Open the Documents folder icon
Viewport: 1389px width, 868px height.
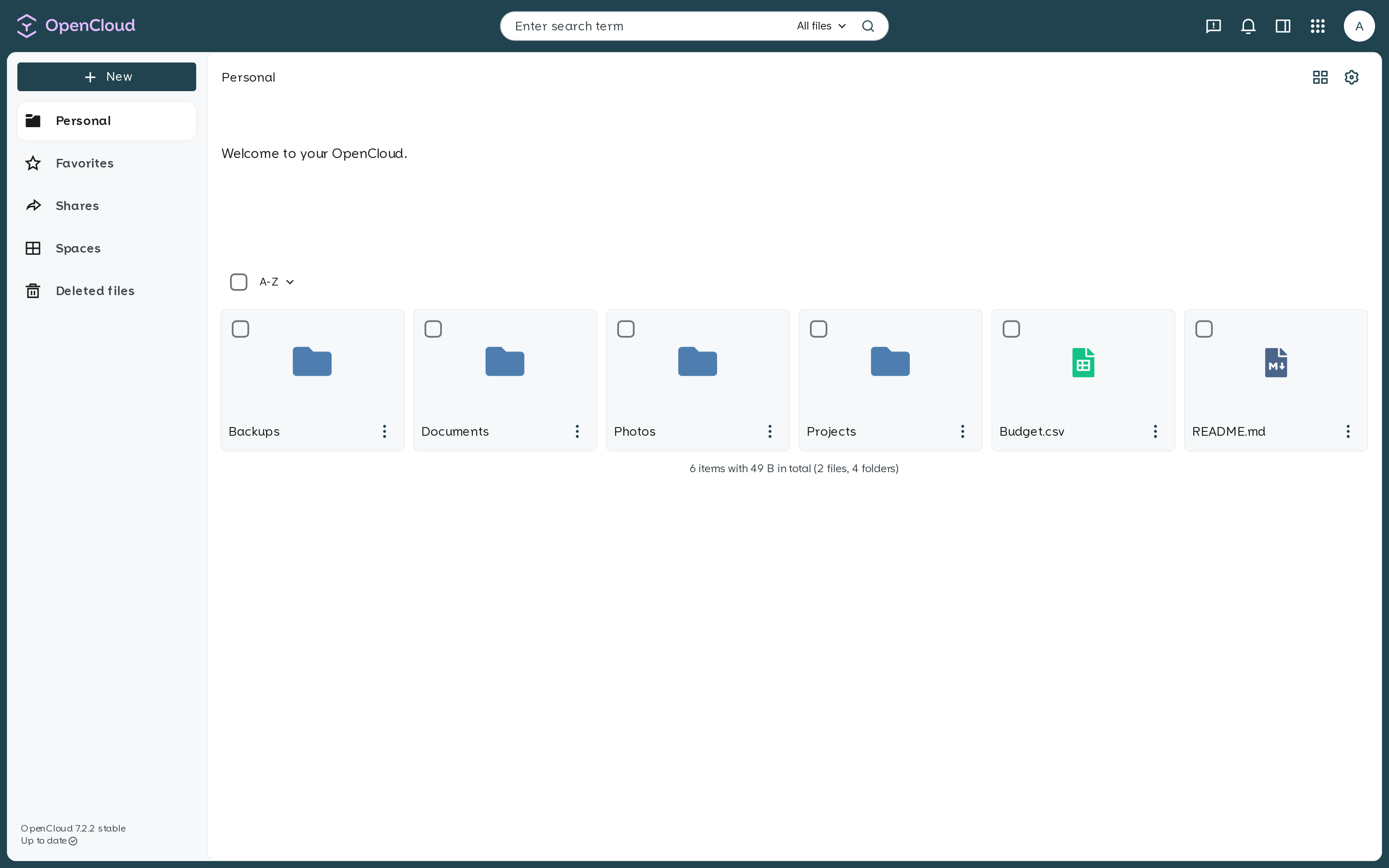505,361
